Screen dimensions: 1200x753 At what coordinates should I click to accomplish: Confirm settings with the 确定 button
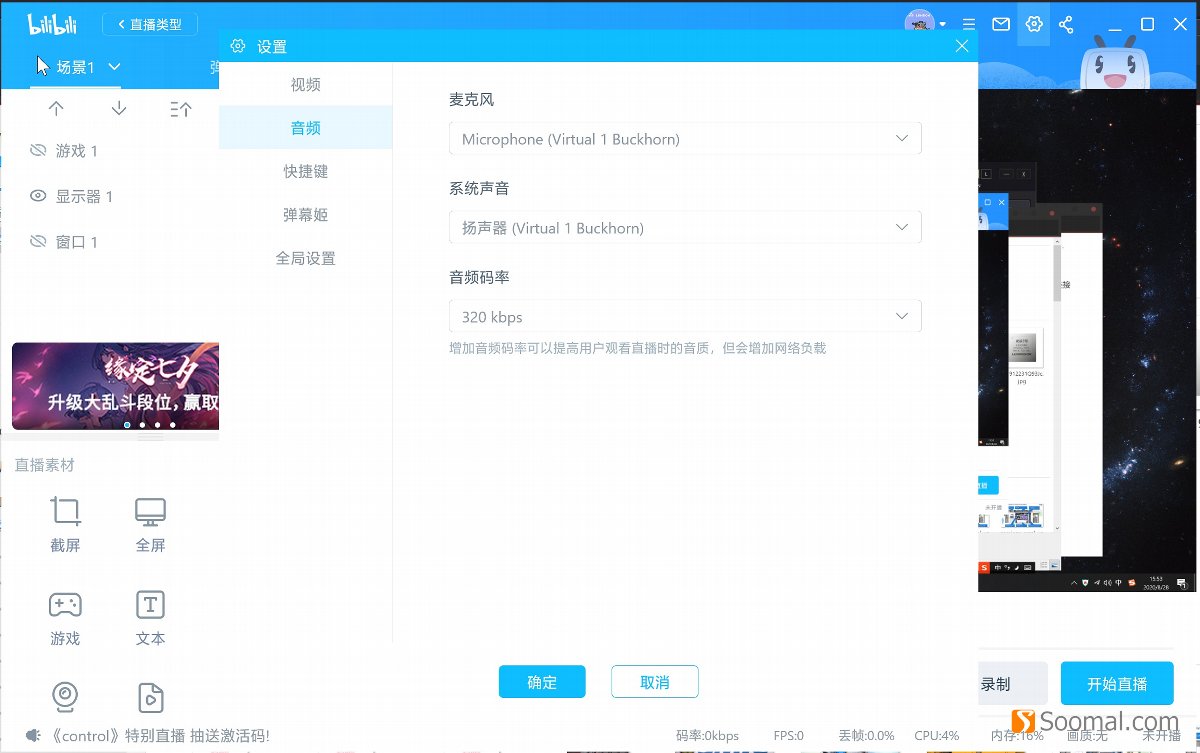(x=542, y=681)
